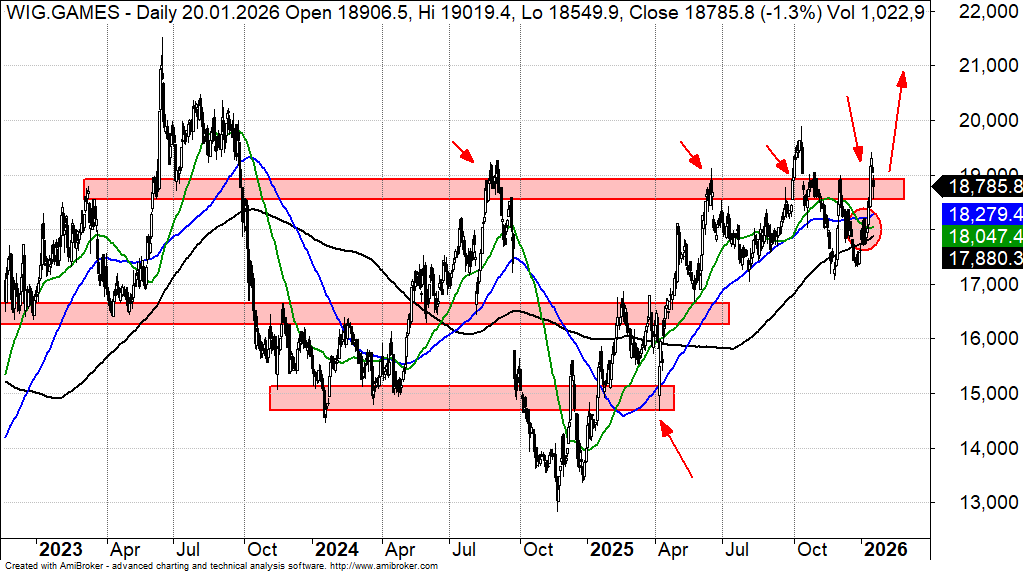Screen dimensions: 1023x572
Task: Select the blue 18,279.4 moving average label
Action: click(x=978, y=214)
